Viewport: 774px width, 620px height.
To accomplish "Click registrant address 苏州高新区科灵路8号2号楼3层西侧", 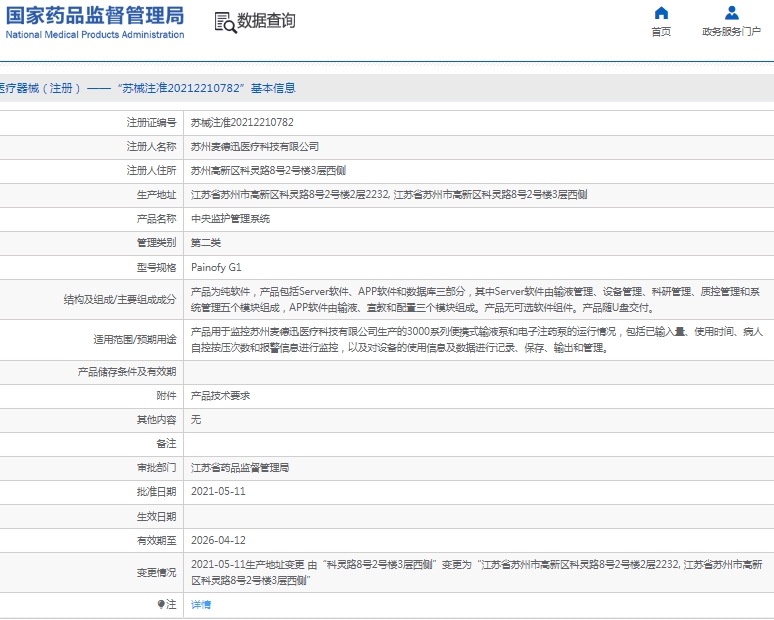I will [x=268, y=171].
